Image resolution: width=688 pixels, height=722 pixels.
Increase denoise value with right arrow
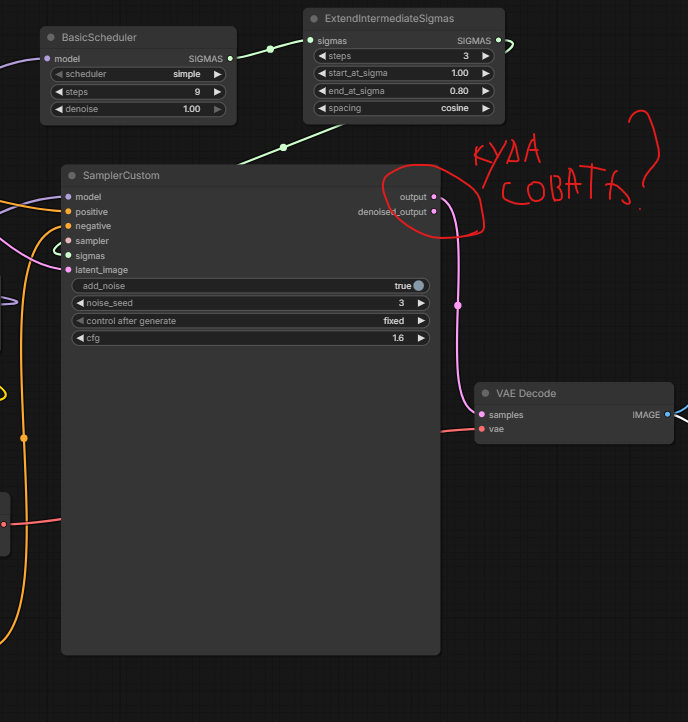tap(217, 109)
